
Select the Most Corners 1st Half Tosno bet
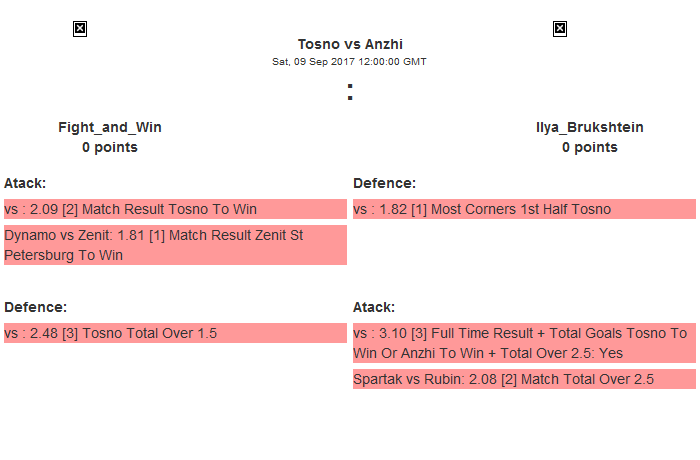tap(524, 209)
